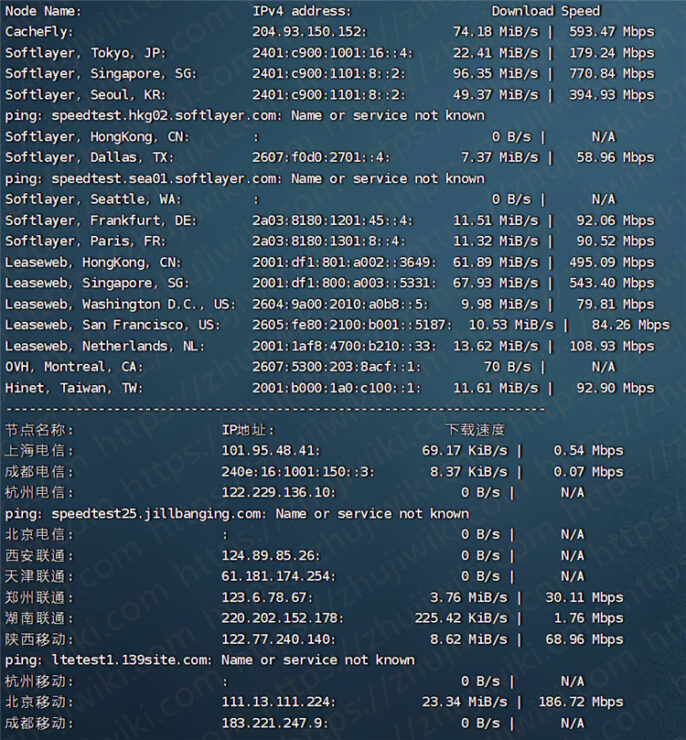Click Washington speed 79.81 Mbps
The height and width of the screenshot is (740, 686).
(615, 304)
